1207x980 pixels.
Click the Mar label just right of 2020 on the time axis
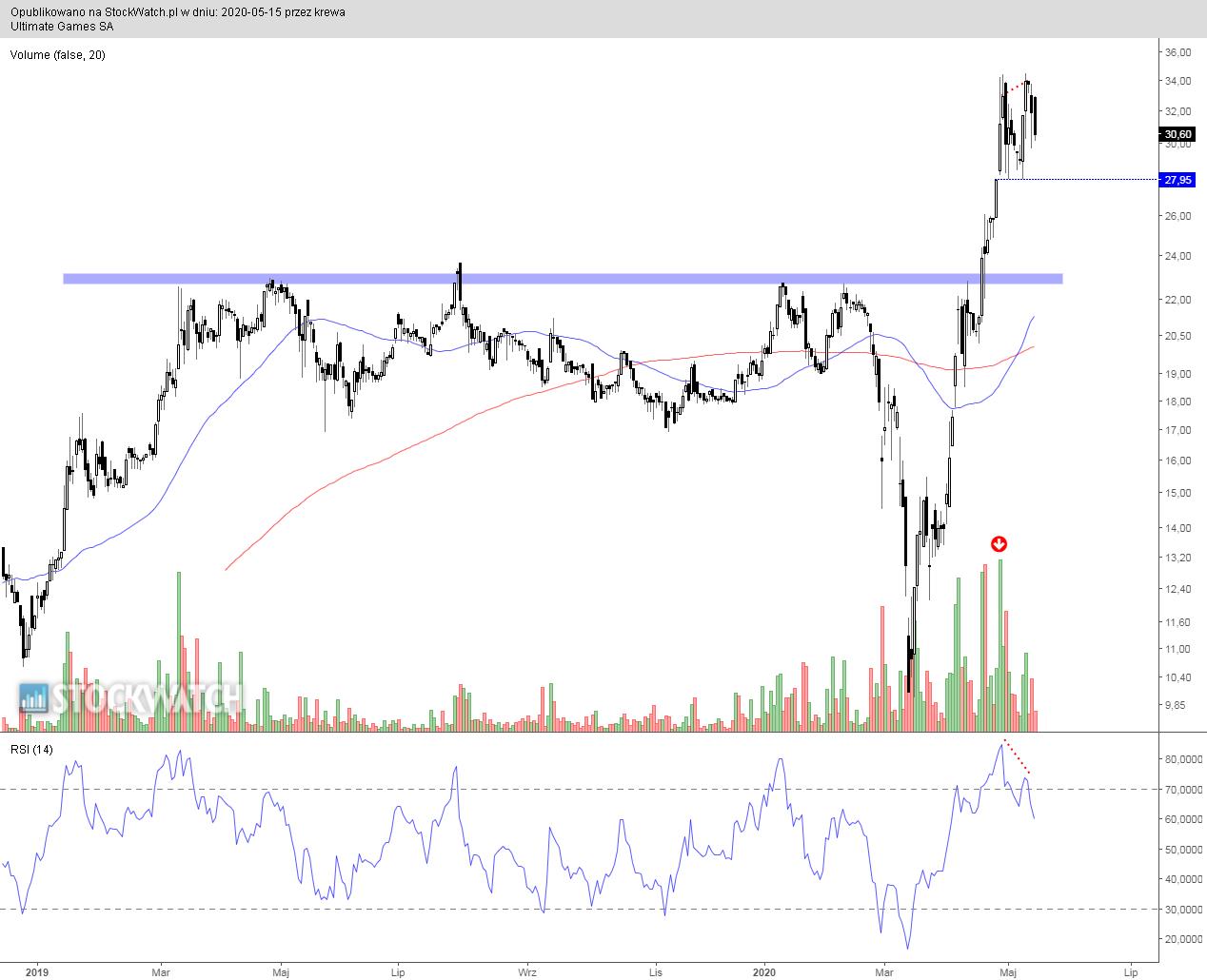pos(885,972)
